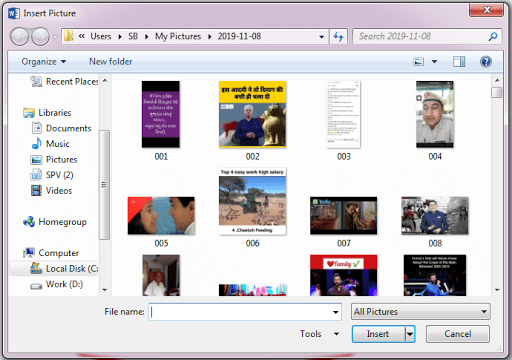Click the Homegroup icon
This screenshot has width=512, height=360.
coord(29,222)
